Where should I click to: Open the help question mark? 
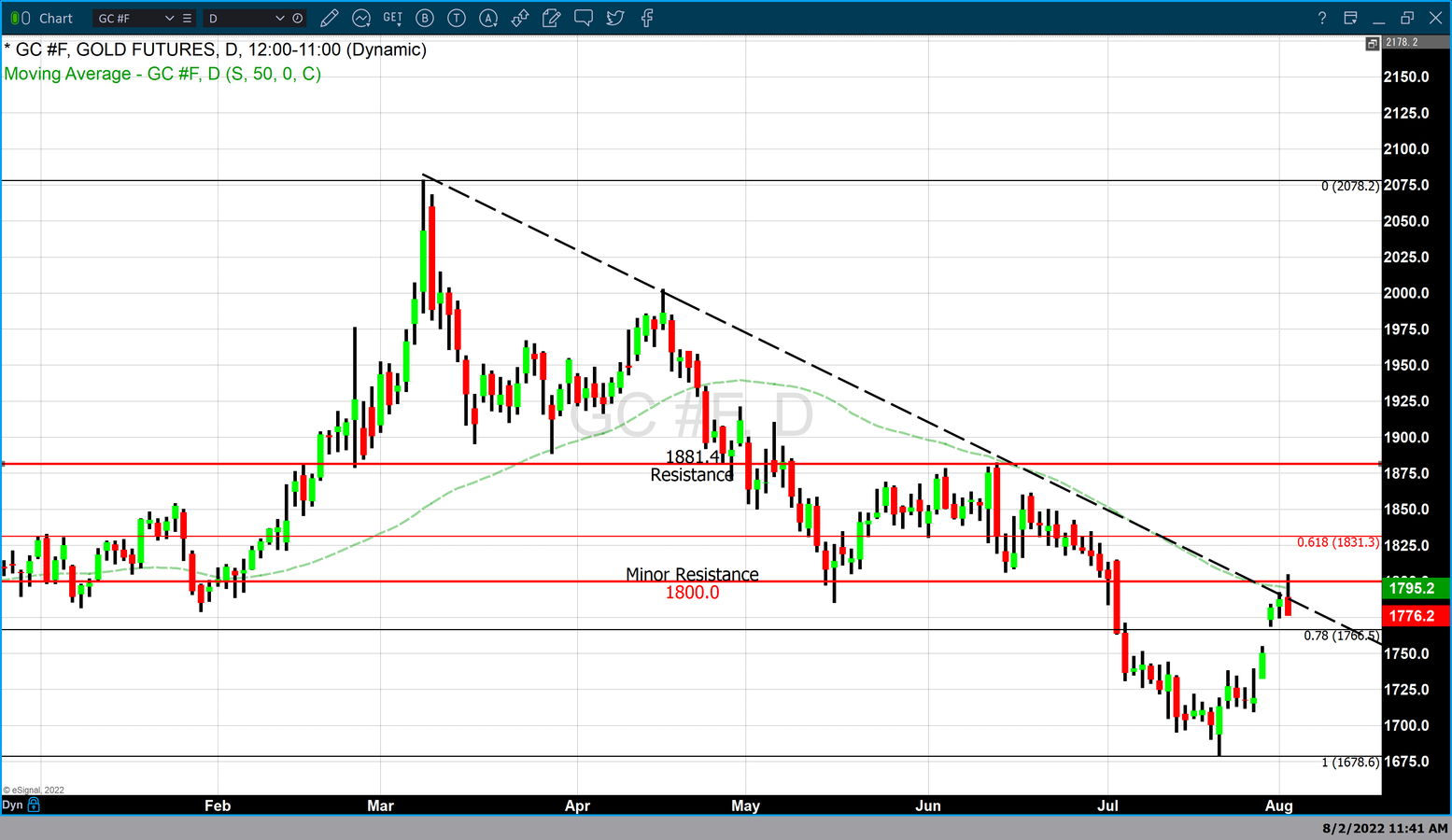1321,18
